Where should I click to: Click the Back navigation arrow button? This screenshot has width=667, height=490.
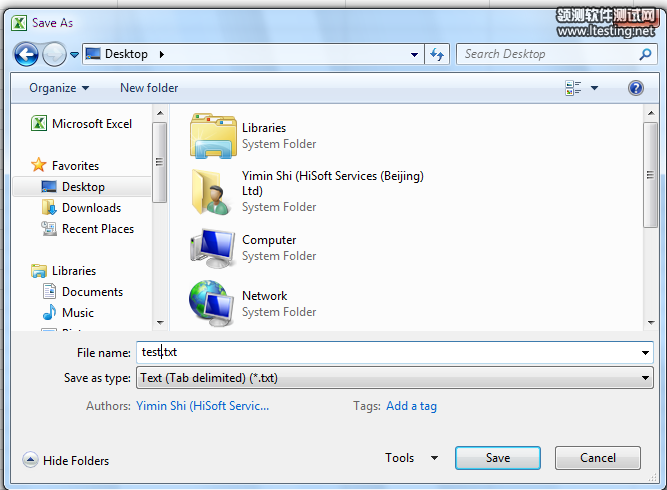(26, 54)
